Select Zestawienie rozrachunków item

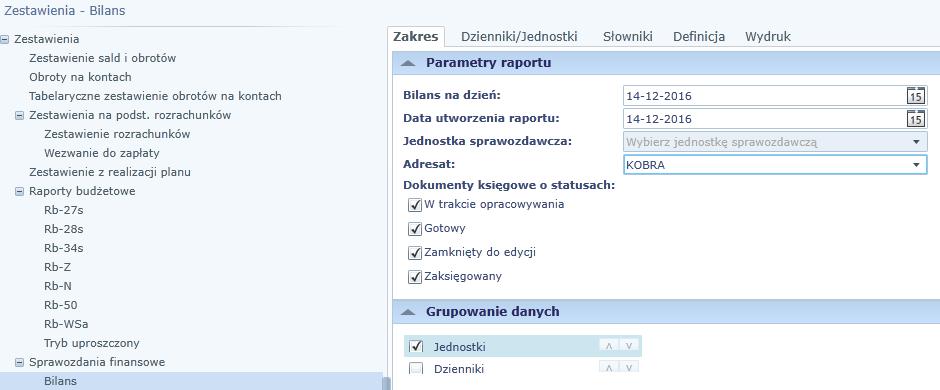pyautogui.click(x=117, y=134)
